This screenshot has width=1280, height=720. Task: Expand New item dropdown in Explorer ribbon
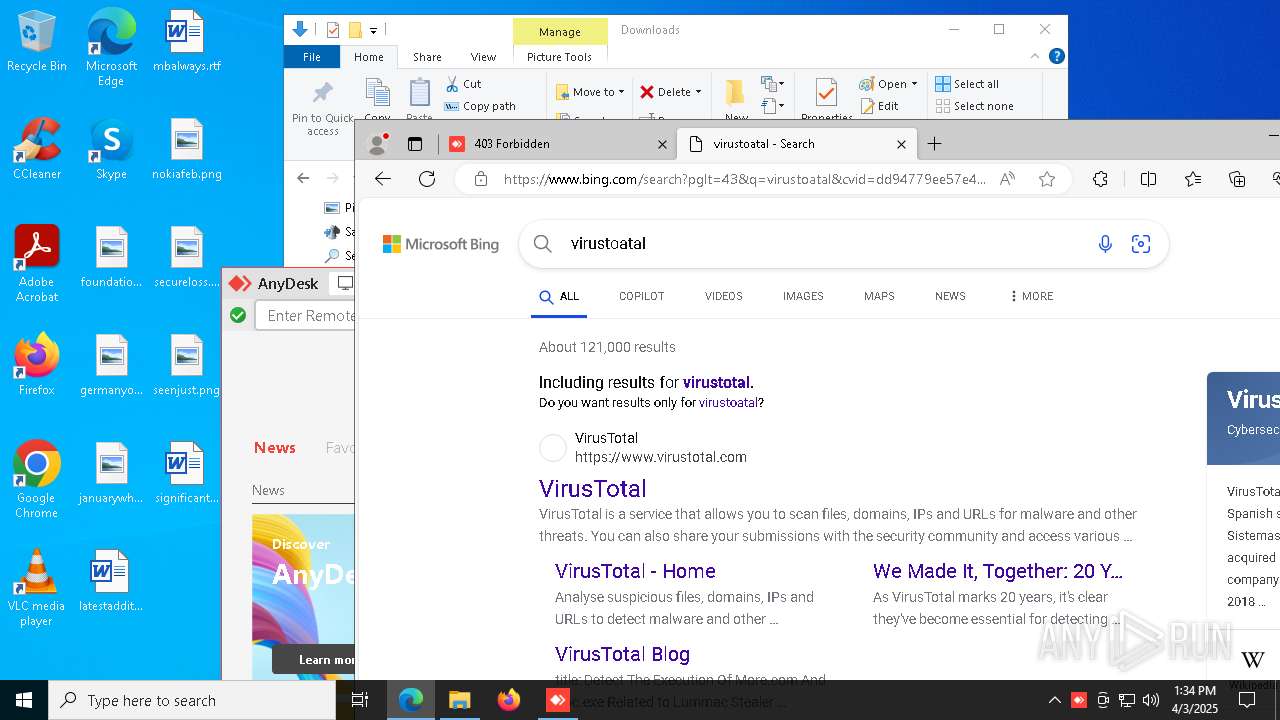pos(772,84)
